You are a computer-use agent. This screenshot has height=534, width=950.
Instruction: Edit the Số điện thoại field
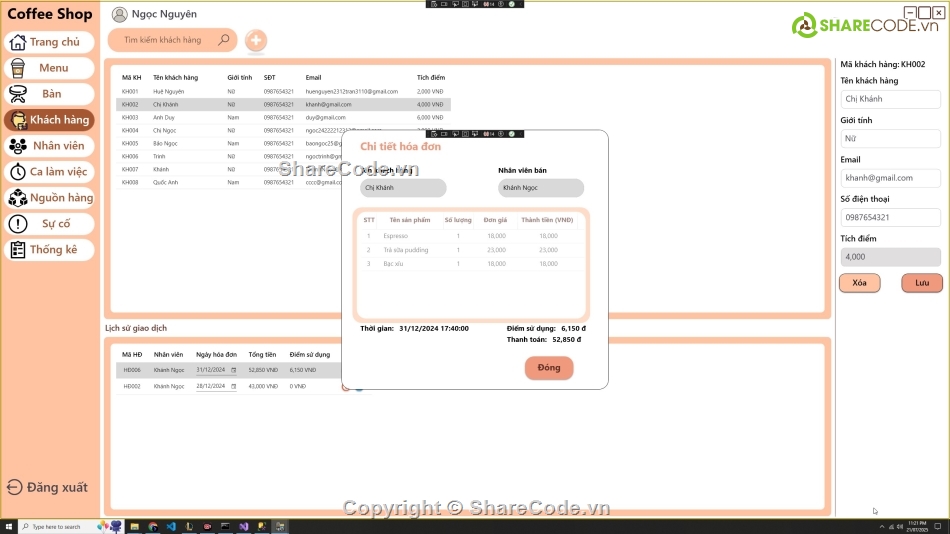[890, 217]
